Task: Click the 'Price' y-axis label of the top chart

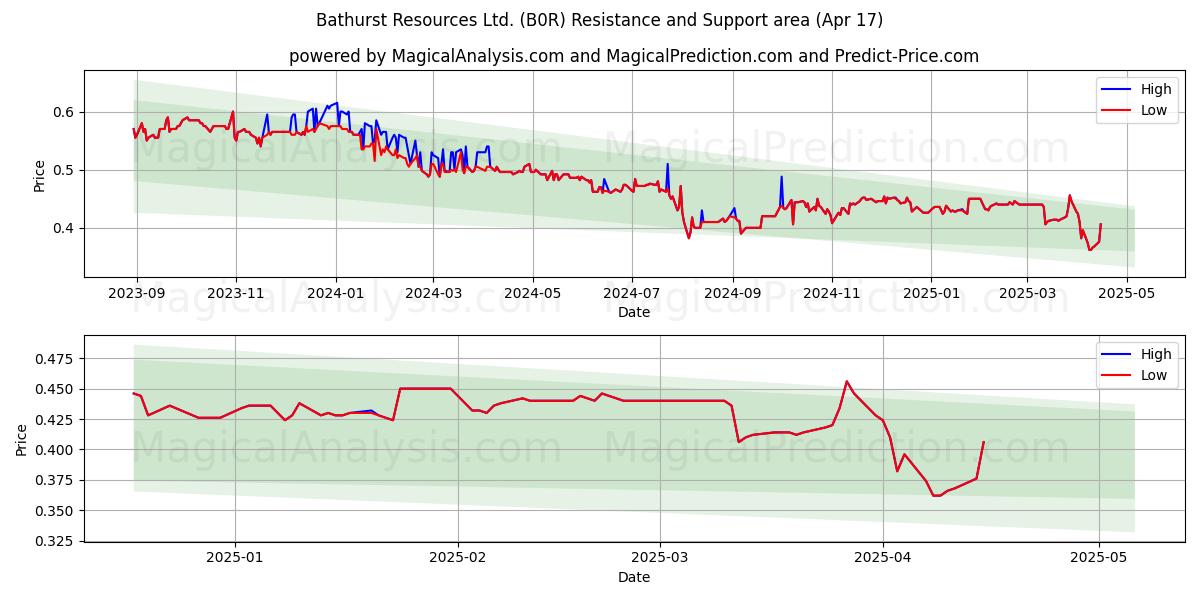Action: pyautogui.click(x=40, y=174)
